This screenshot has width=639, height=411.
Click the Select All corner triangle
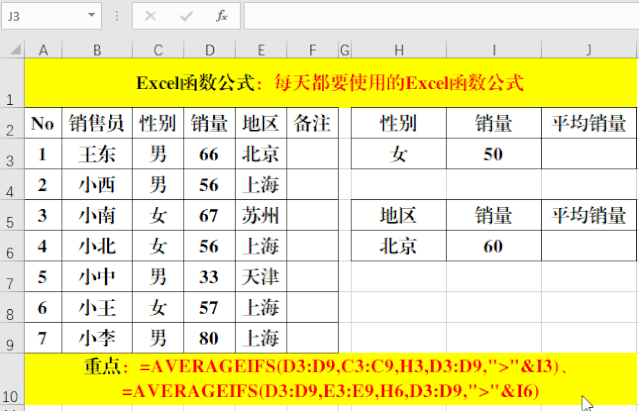(x=15, y=50)
